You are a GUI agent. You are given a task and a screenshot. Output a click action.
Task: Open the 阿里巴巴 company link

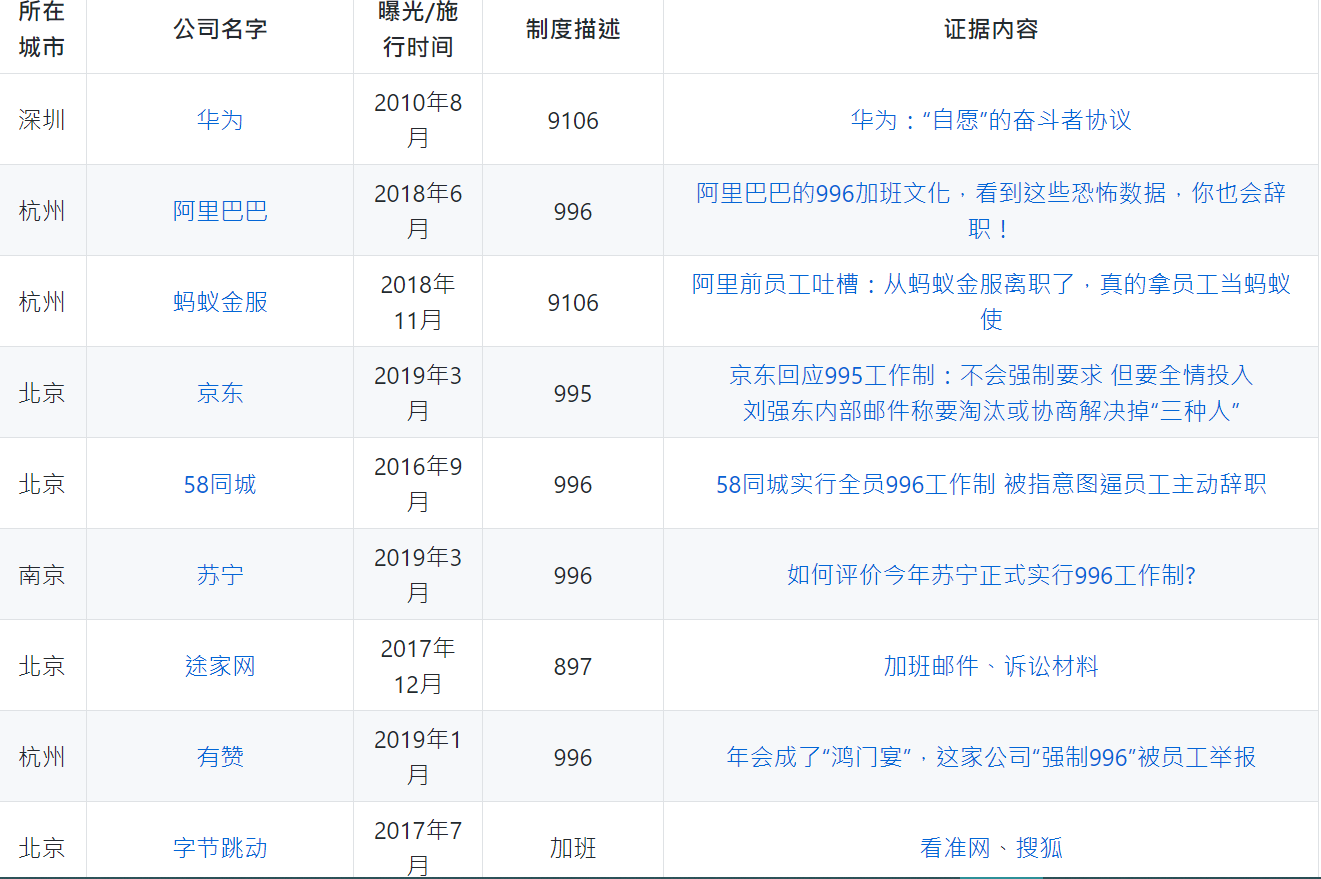(x=218, y=210)
